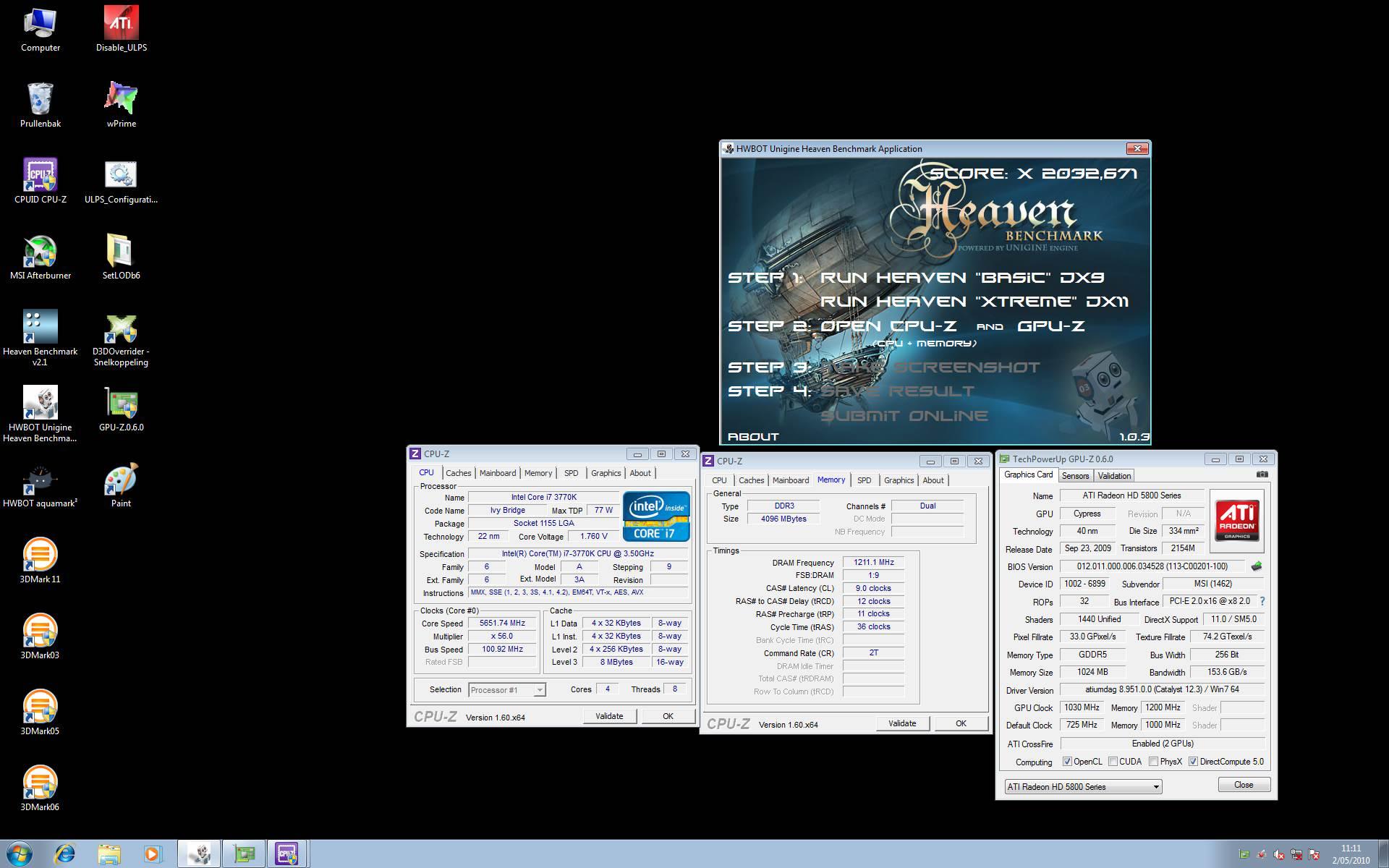Switch to Validation tab in GPU-Z
The height and width of the screenshot is (868, 1389).
click(x=1114, y=476)
